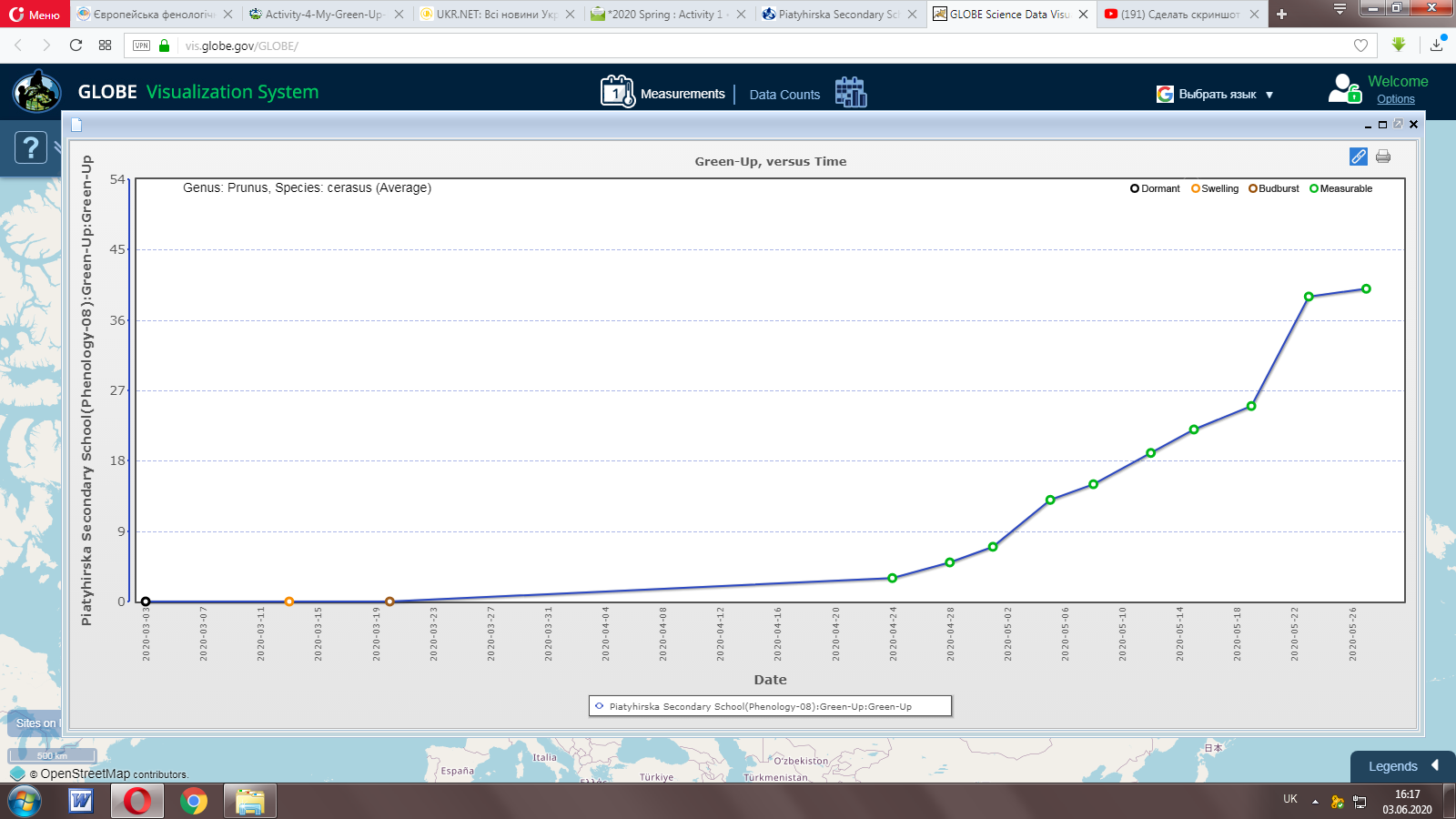
Task: Click the browser address bar
Action: 728,45
